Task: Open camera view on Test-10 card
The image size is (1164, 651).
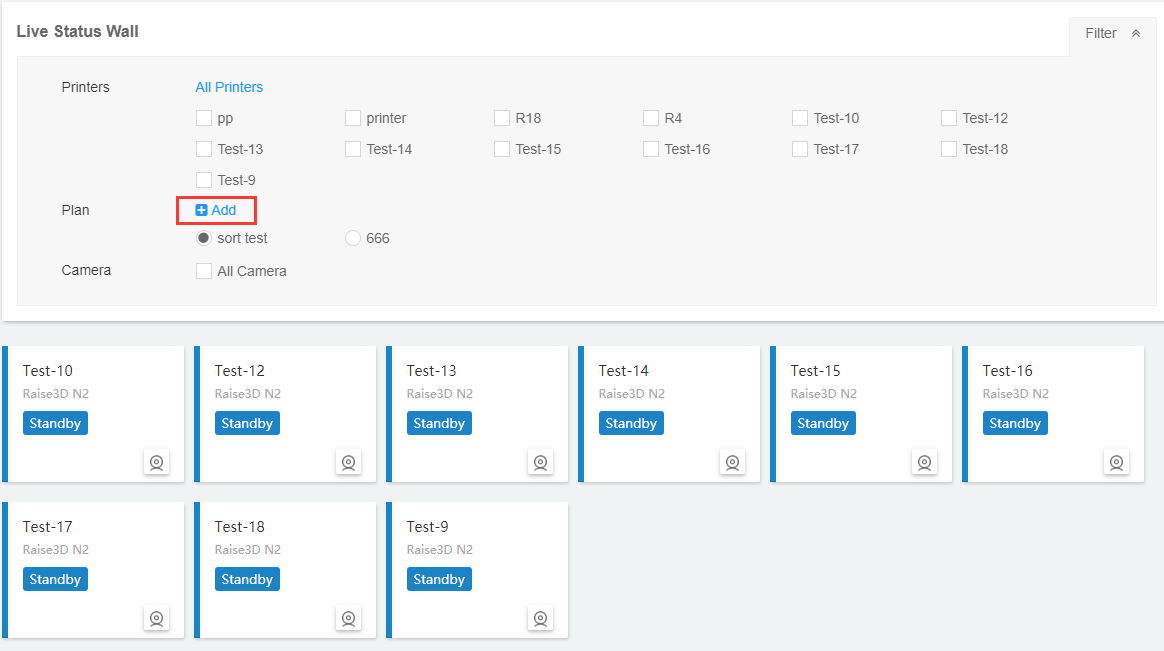Action: click(156, 462)
